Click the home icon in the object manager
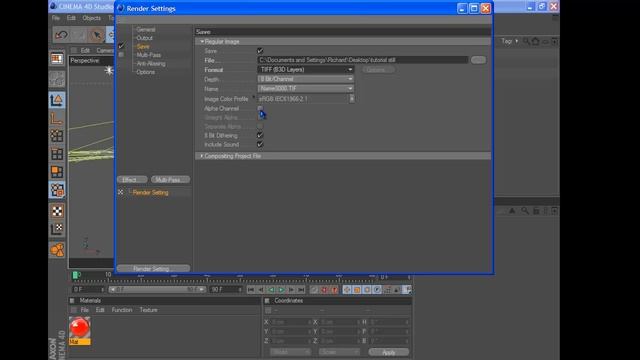 535,41
